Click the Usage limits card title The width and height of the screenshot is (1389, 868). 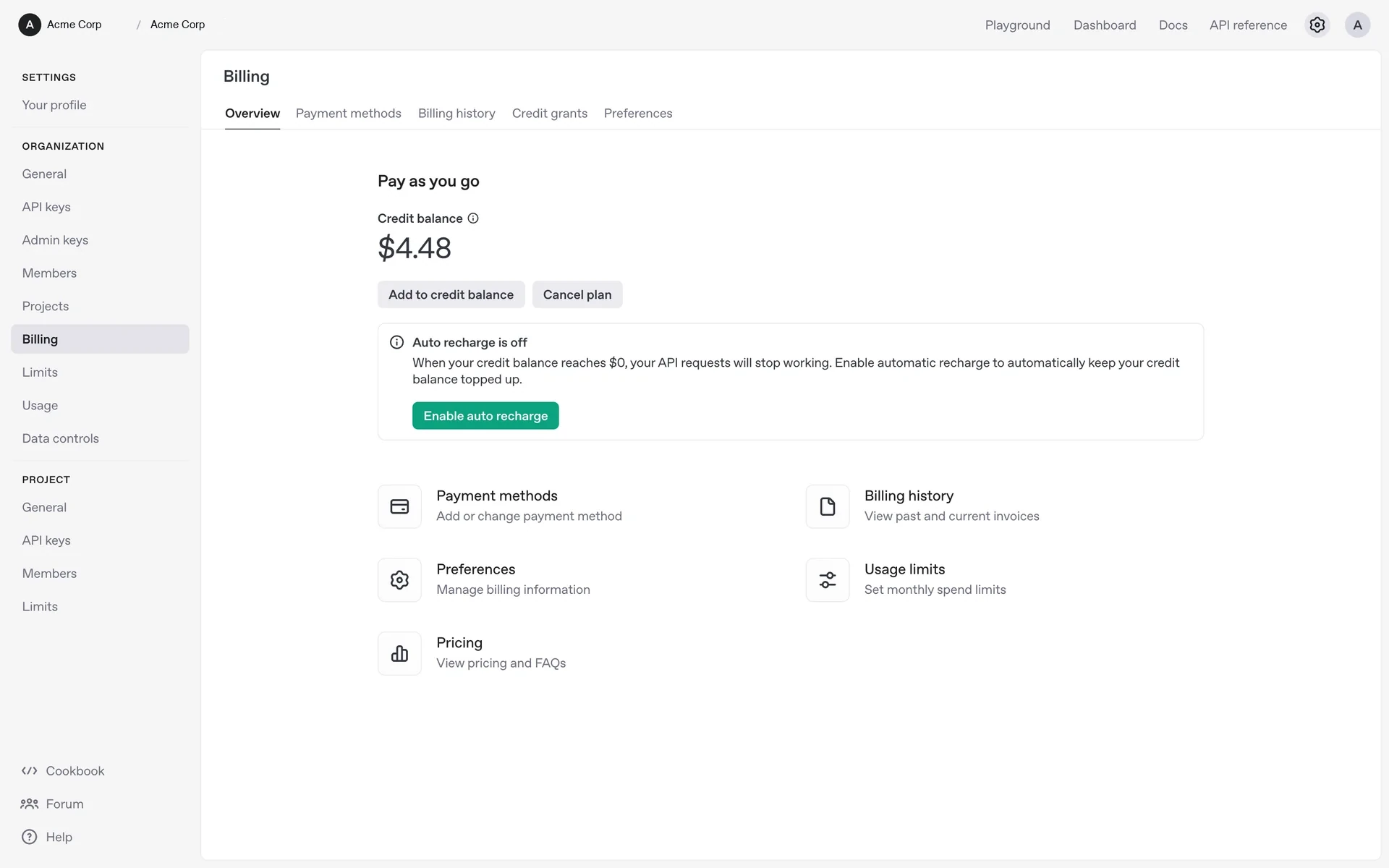[904, 569]
